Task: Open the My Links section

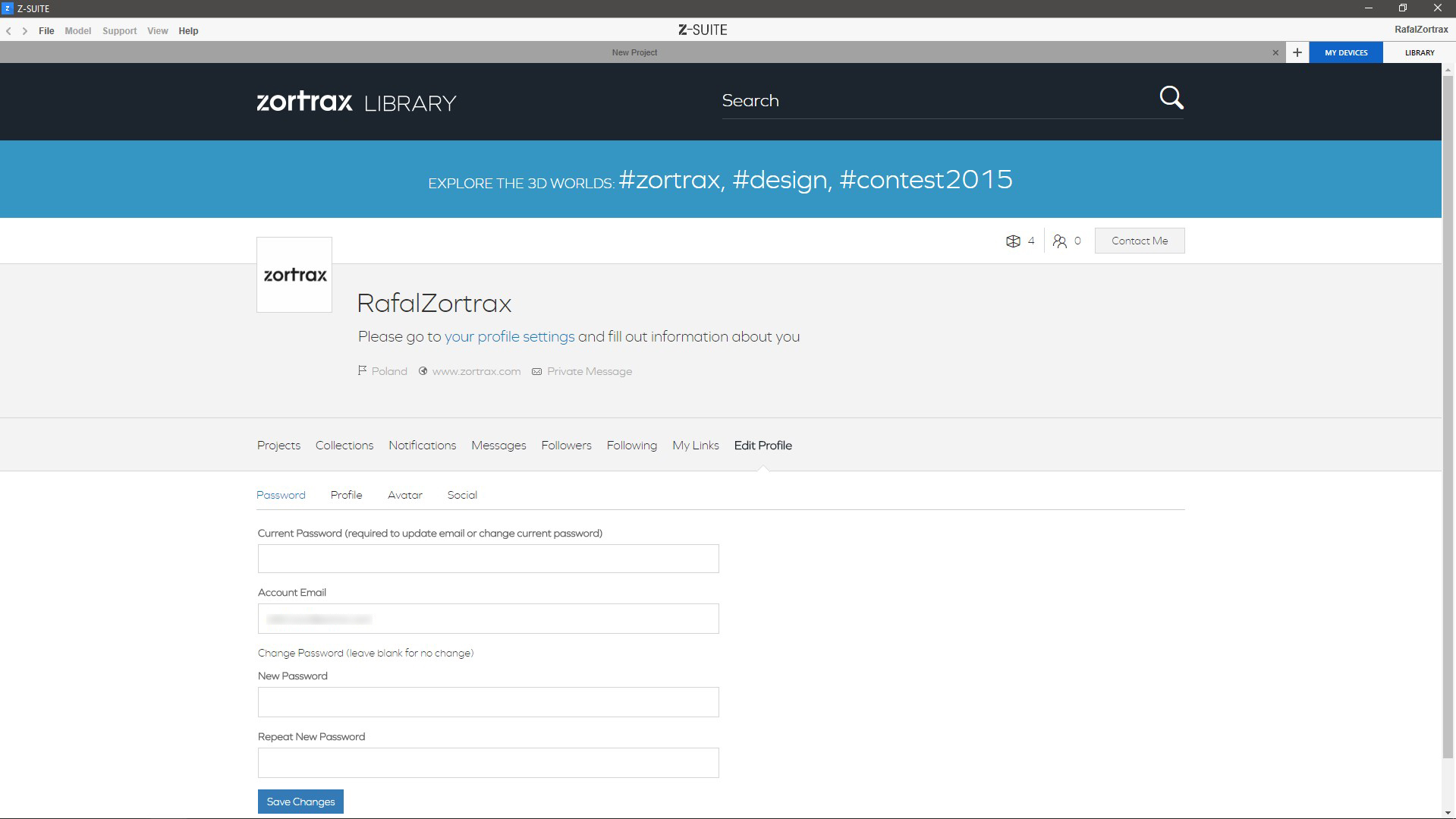Action: pyautogui.click(x=696, y=446)
